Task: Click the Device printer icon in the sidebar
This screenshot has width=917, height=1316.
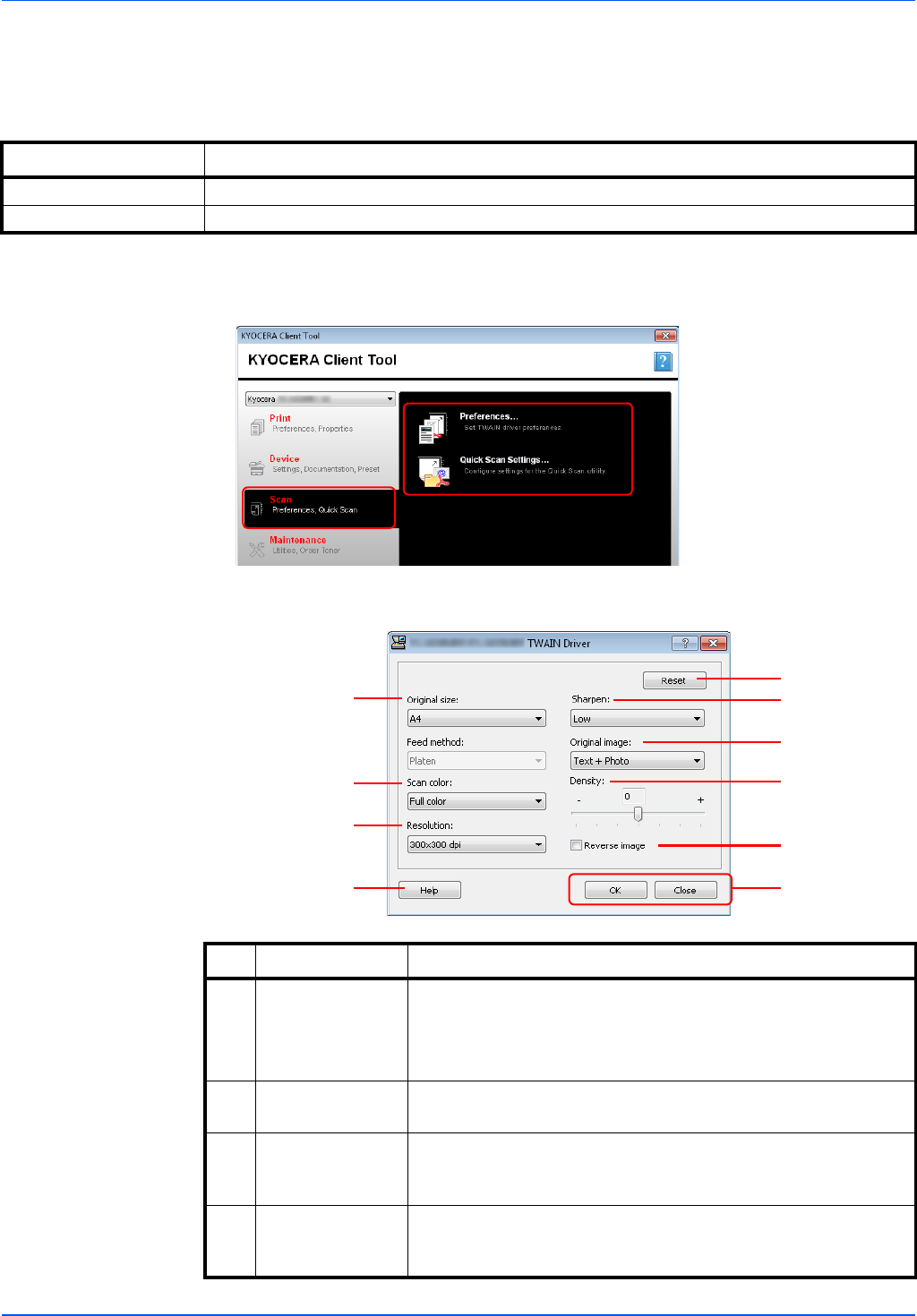Action: tap(257, 467)
